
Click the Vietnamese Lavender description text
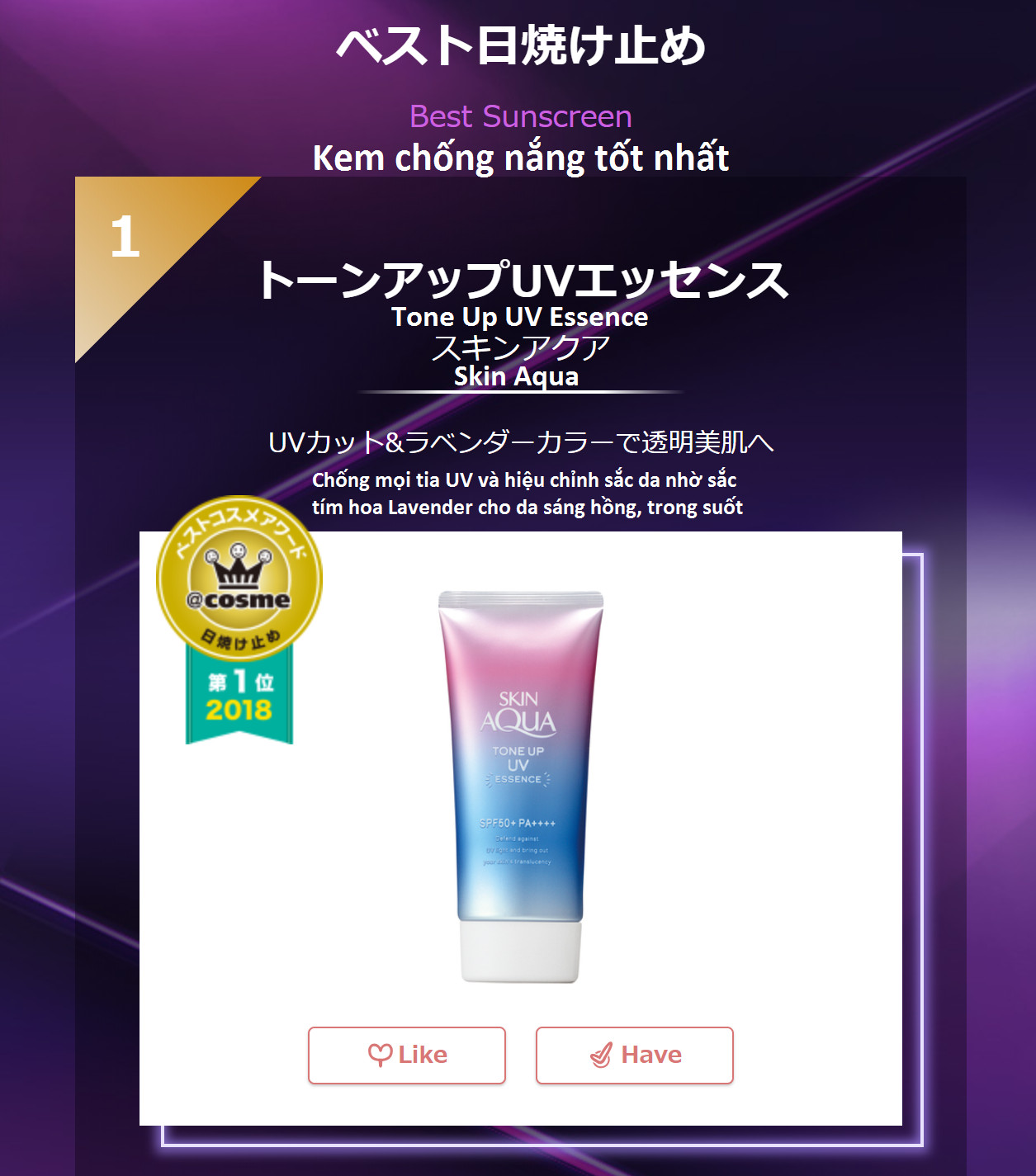click(527, 494)
